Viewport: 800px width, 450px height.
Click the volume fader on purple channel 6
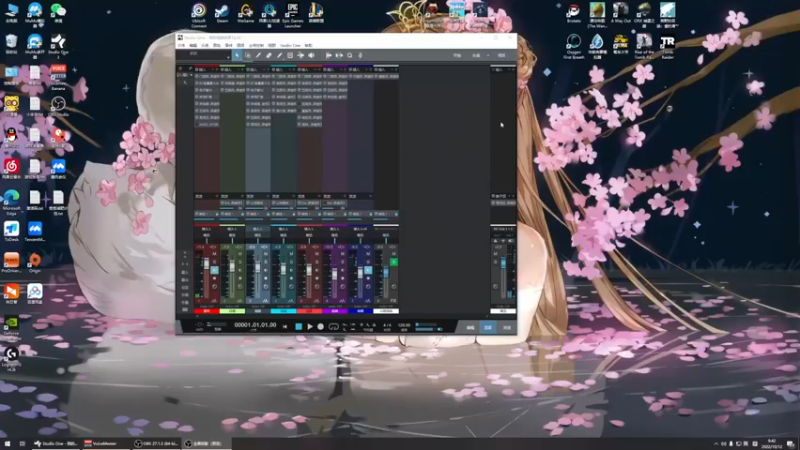point(334,274)
